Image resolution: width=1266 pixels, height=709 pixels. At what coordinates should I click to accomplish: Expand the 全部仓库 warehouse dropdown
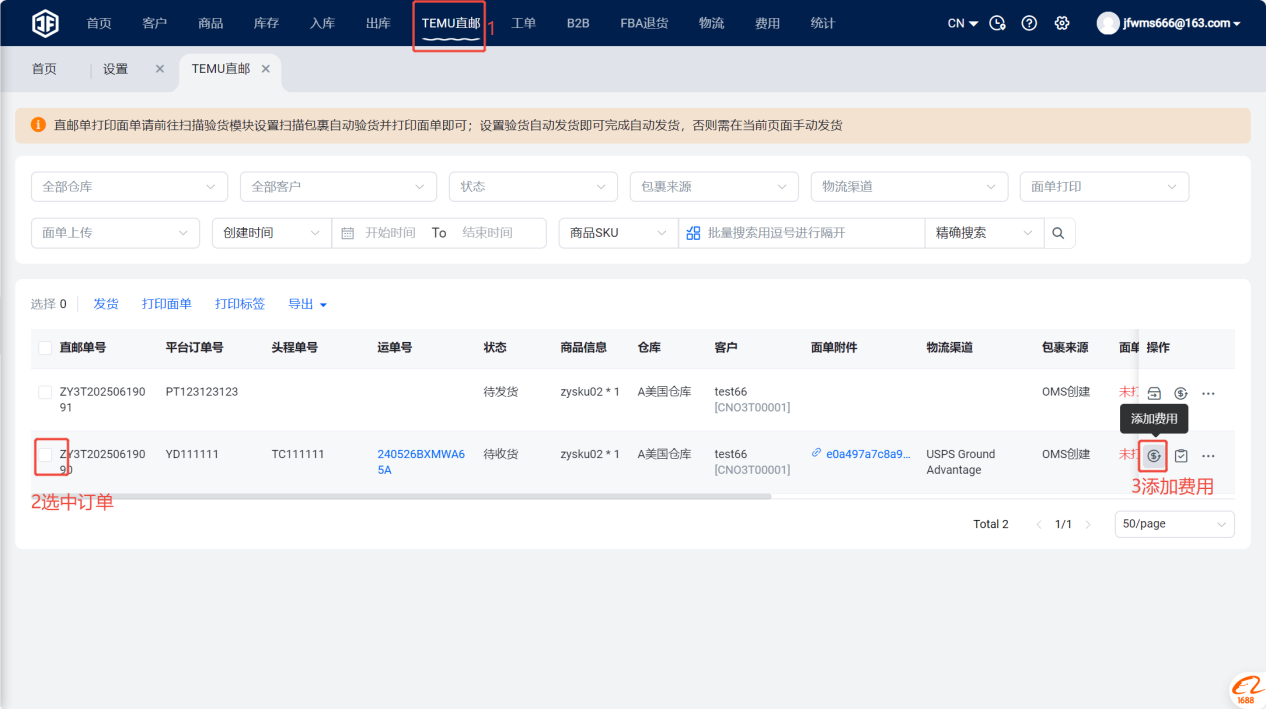pyautogui.click(x=129, y=187)
